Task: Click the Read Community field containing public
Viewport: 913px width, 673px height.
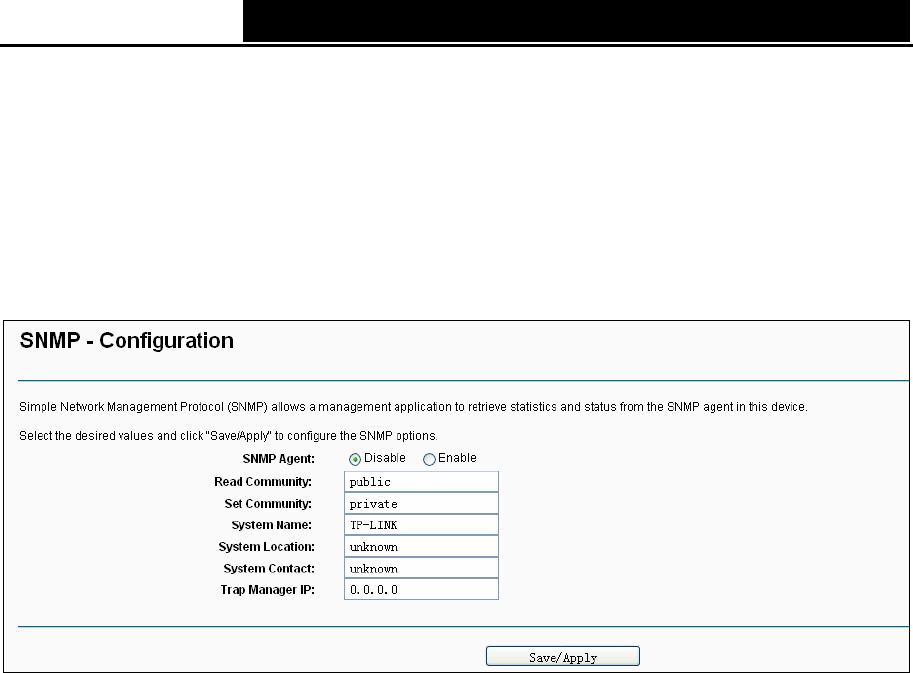Action: pyautogui.click(x=421, y=481)
